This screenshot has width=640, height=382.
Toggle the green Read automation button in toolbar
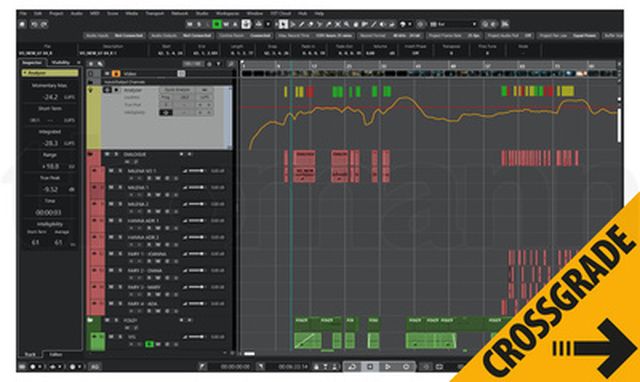point(217,24)
